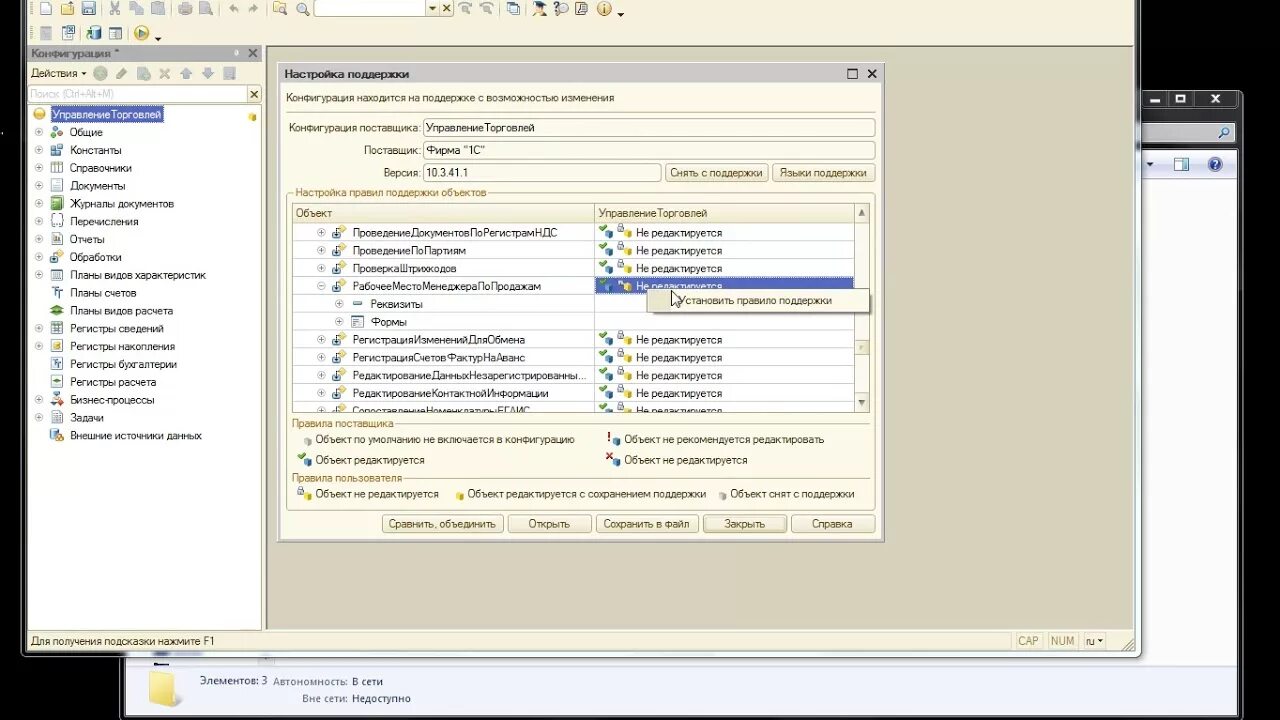Choose Установить правило поддержки from context menu
This screenshot has width=1280, height=720.
coord(758,300)
